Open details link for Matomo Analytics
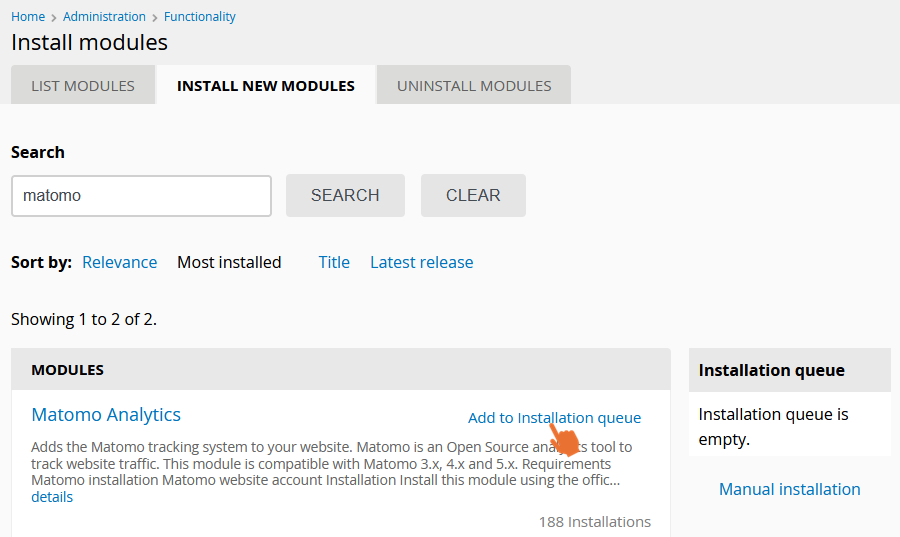 [x=52, y=497]
